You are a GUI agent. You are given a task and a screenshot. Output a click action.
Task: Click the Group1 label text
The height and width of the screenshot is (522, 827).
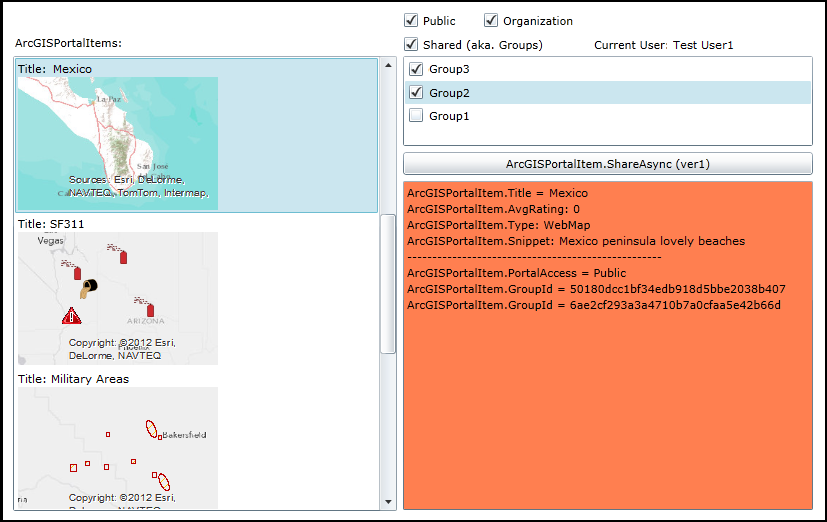449,116
